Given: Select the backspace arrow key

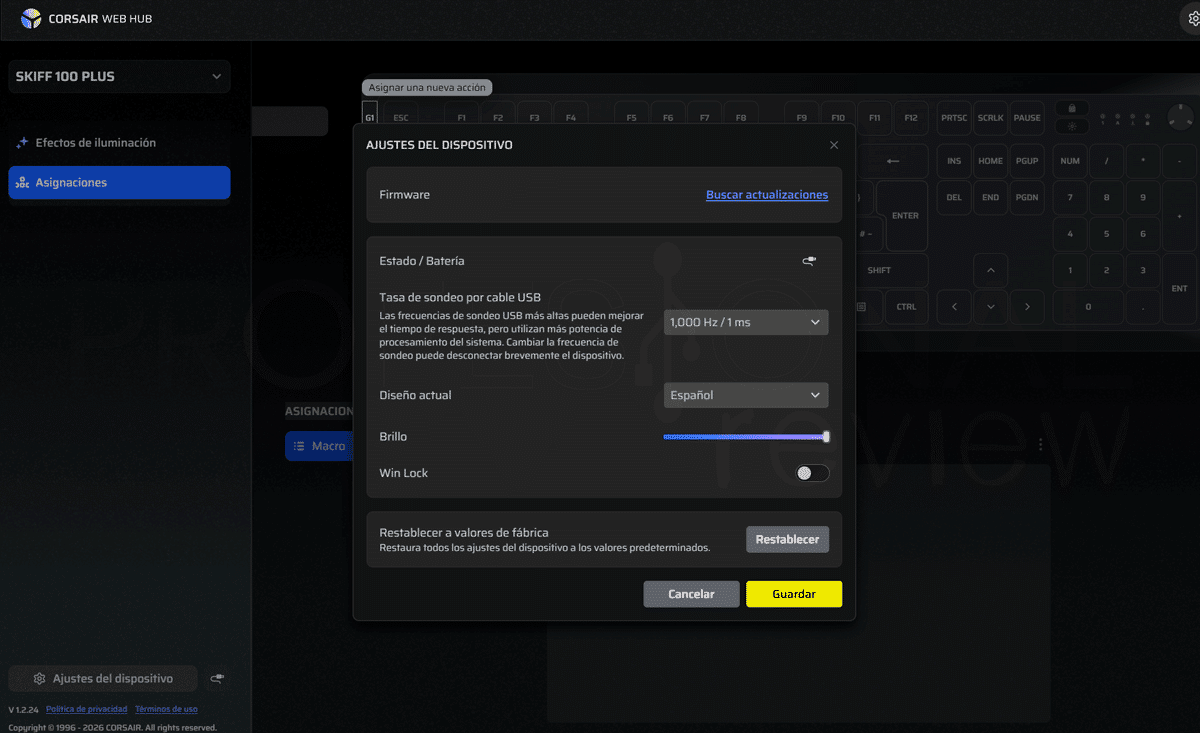Looking at the screenshot, I should (x=893, y=161).
